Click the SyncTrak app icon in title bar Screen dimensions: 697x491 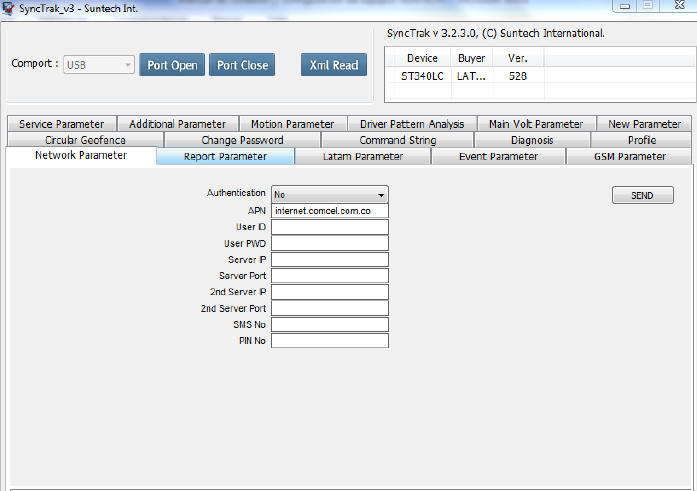pos(9,8)
